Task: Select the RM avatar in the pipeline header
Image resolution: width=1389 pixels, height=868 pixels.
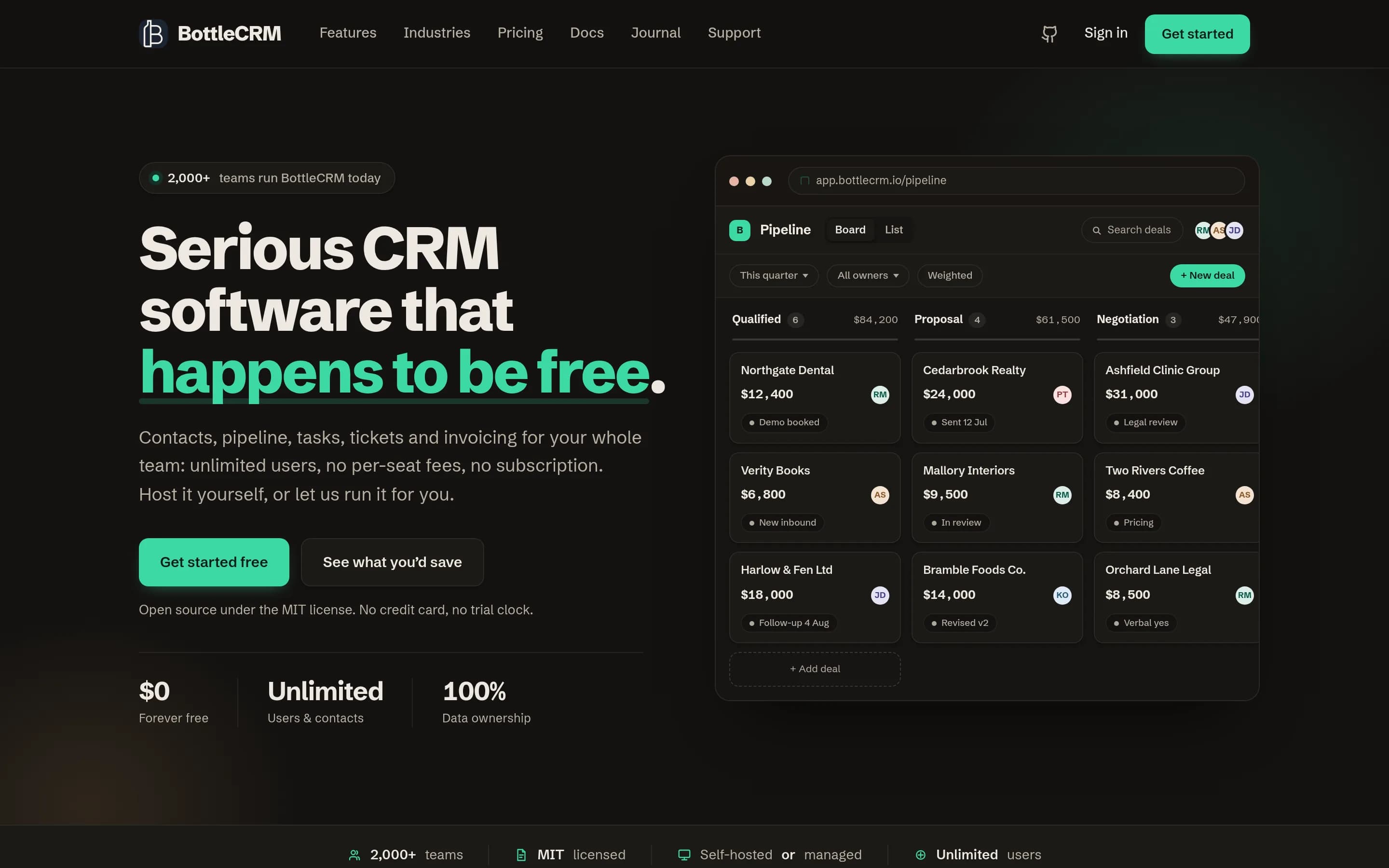Action: 1202,230
